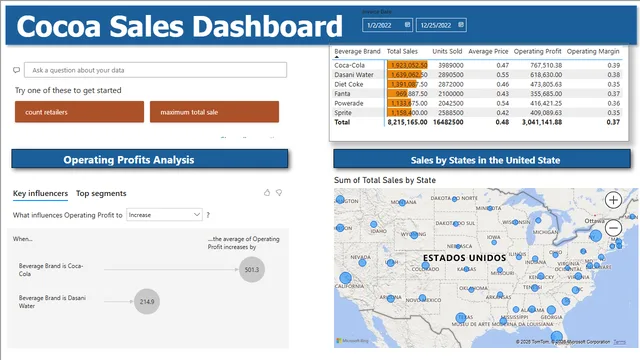Click Beverage Brand is Coca-Cola influencer
Image resolution: width=640 pixels, height=360 pixels.
[51, 270]
